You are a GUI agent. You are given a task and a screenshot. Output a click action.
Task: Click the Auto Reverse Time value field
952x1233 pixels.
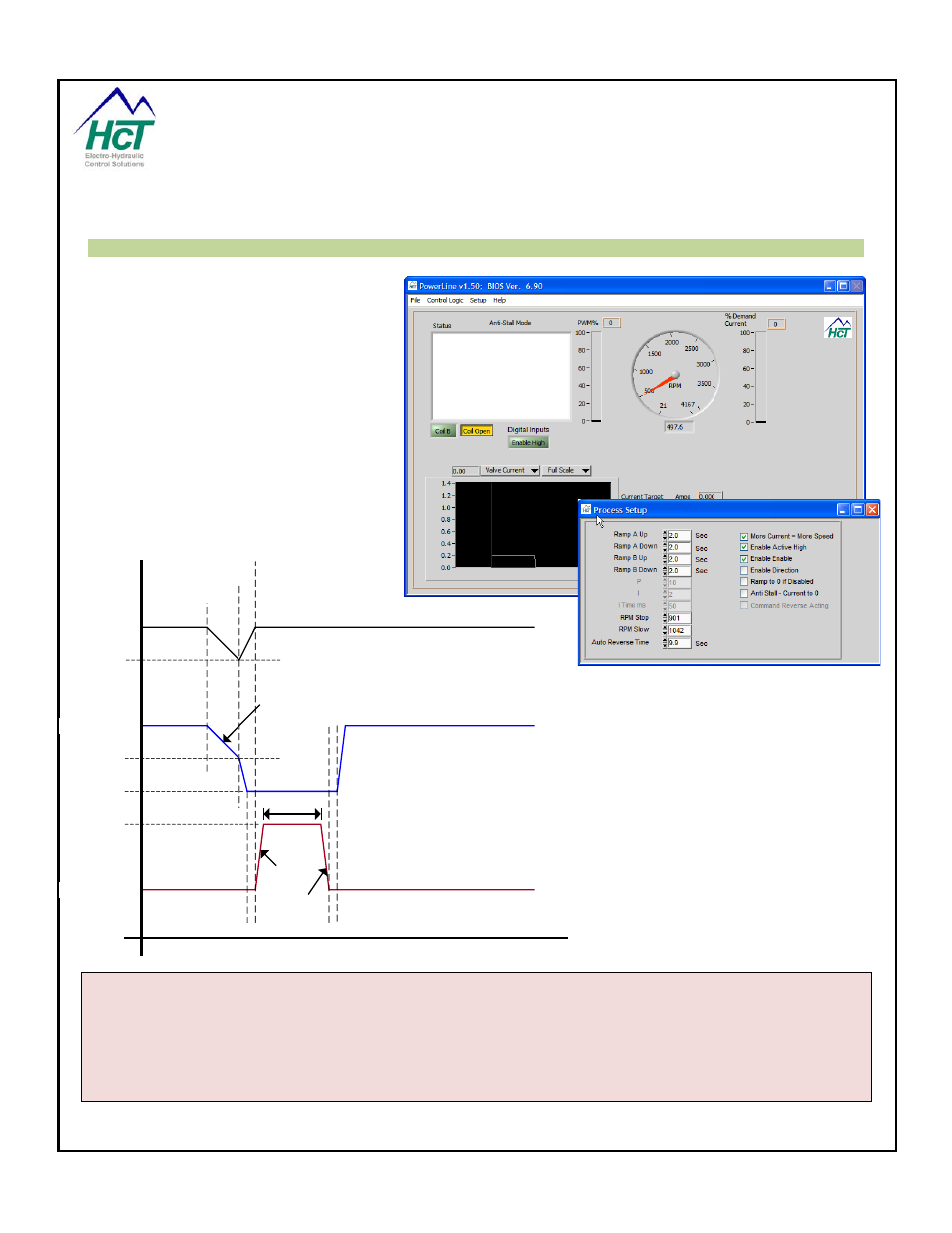[680, 643]
